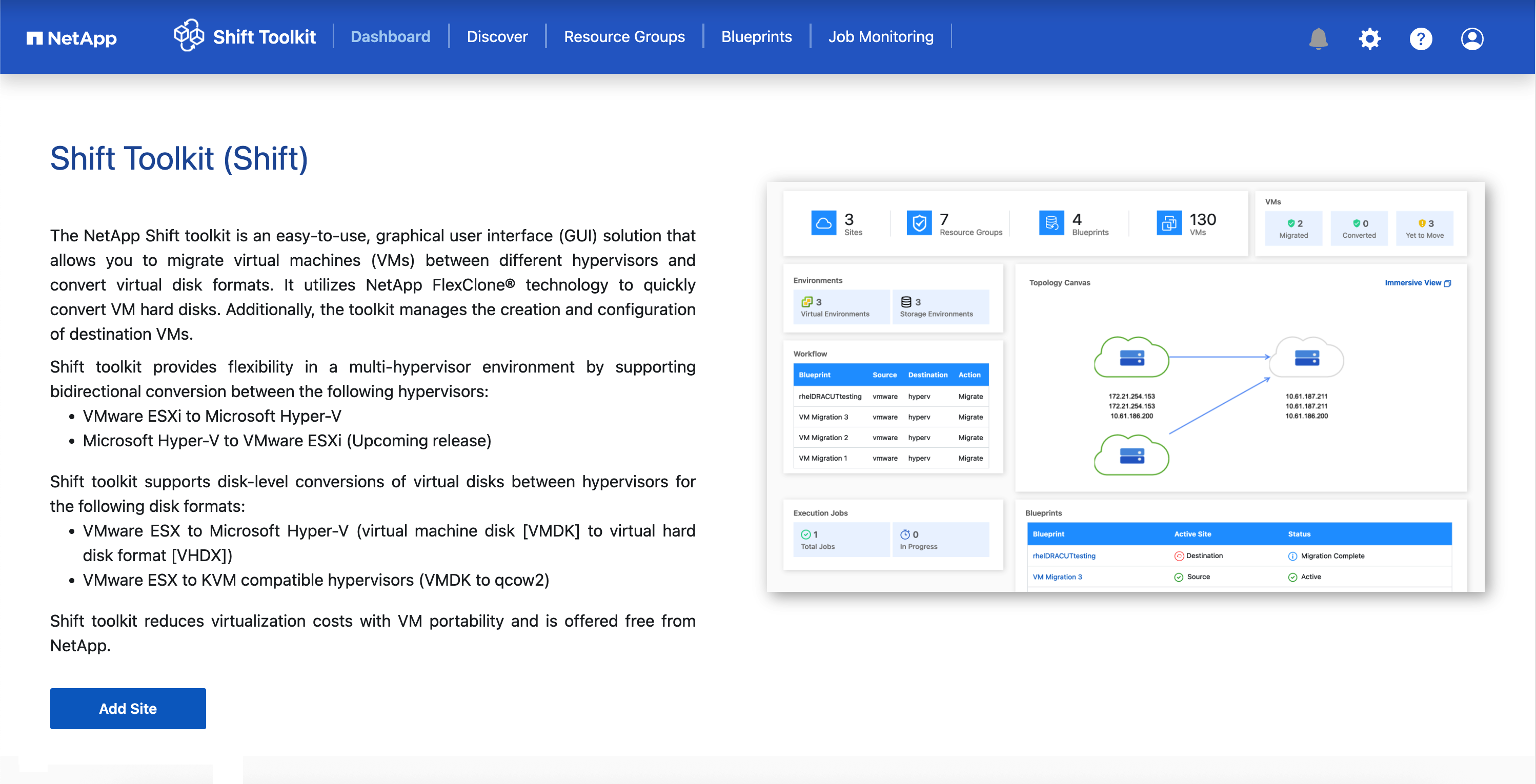Click the Sites cloud icon
The height and width of the screenshot is (784, 1536).
coord(823,223)
